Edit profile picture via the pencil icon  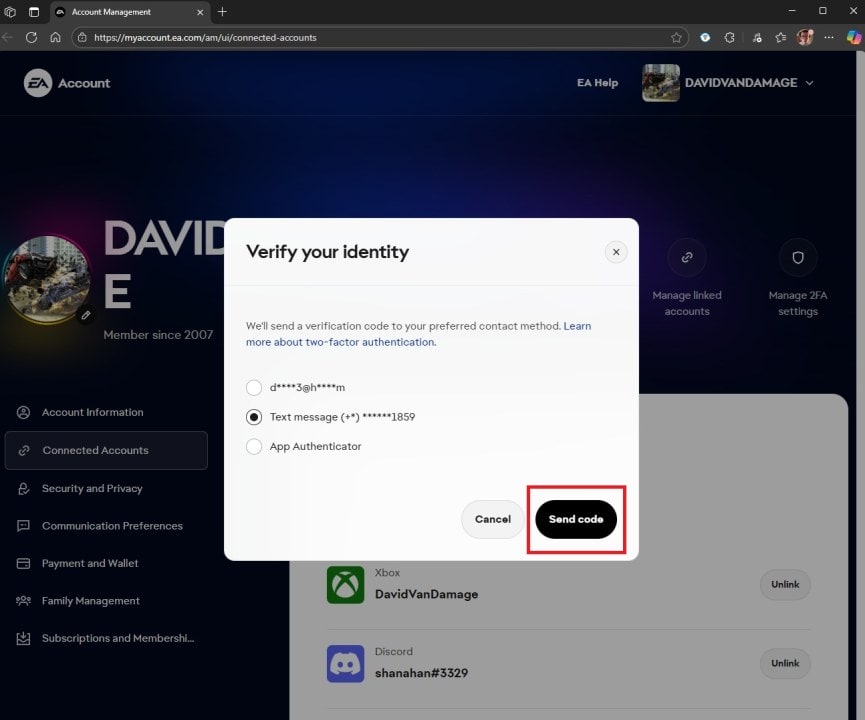(86, 314)
